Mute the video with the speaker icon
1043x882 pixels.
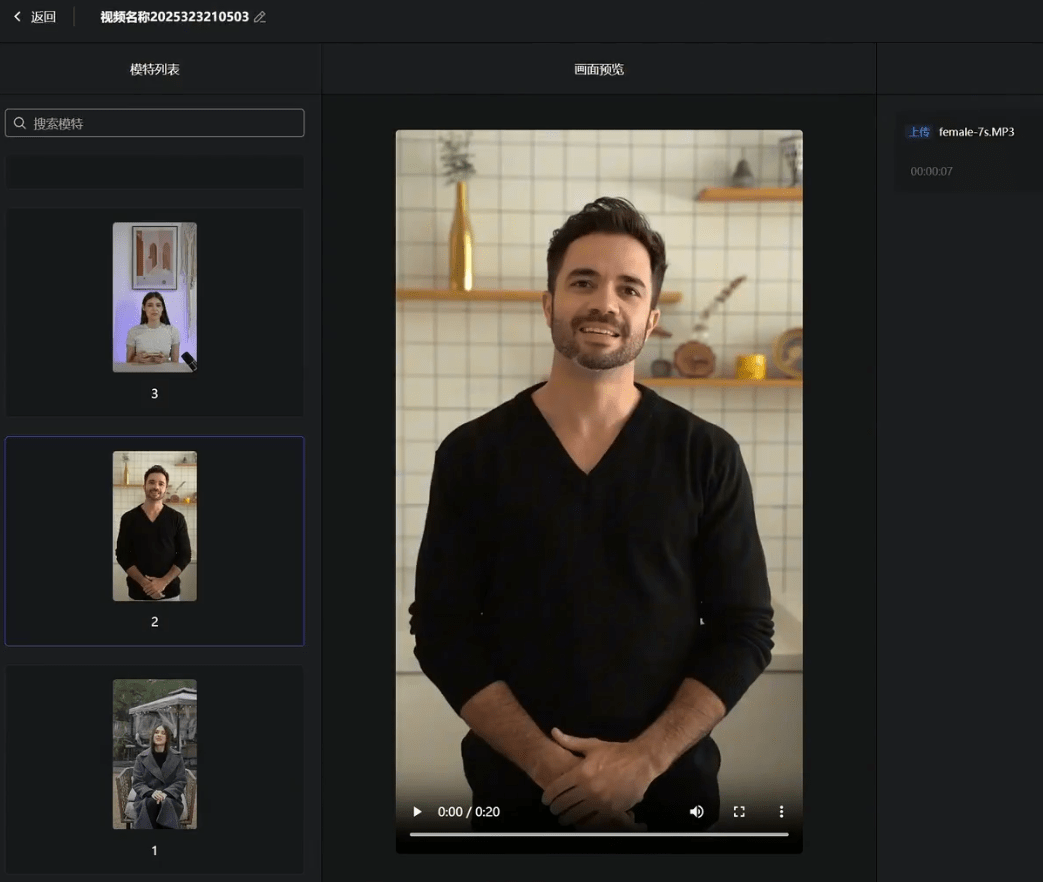tap(697, 812)
